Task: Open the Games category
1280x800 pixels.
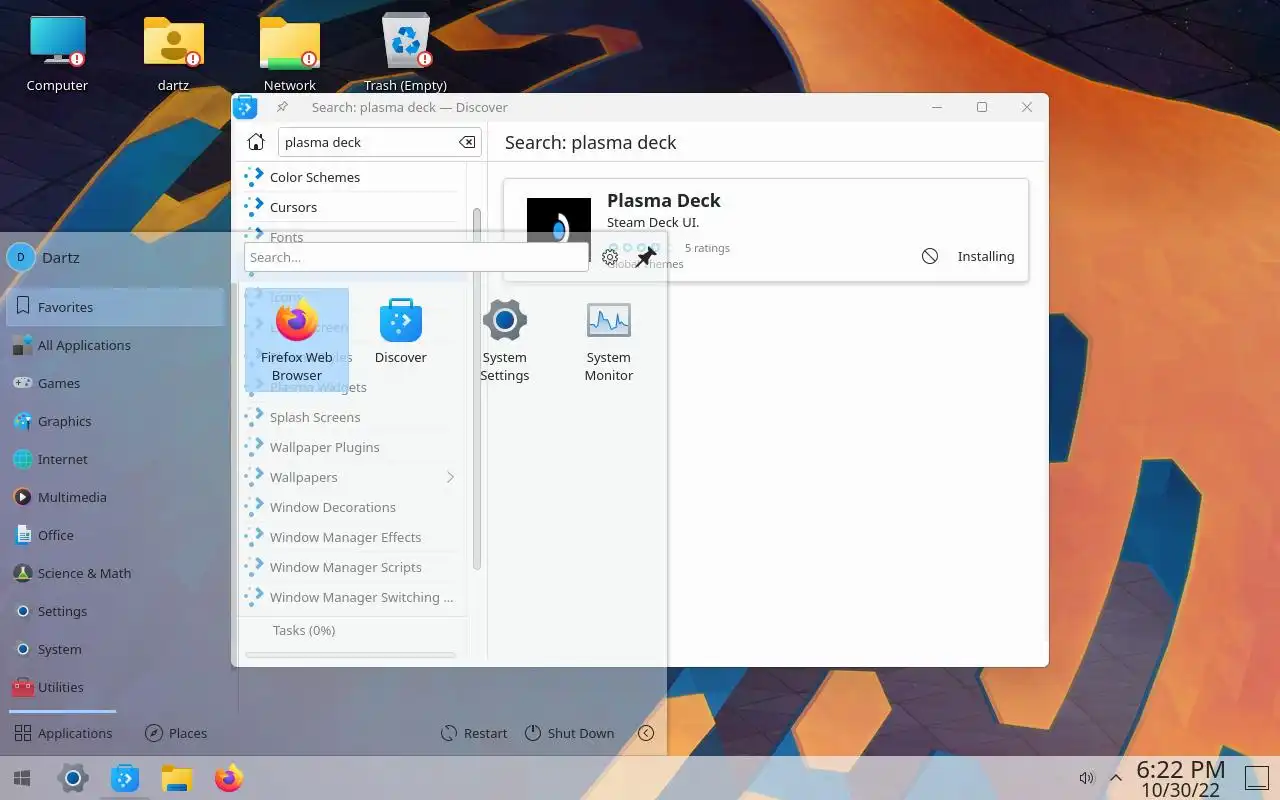Action: coord(116,383)
